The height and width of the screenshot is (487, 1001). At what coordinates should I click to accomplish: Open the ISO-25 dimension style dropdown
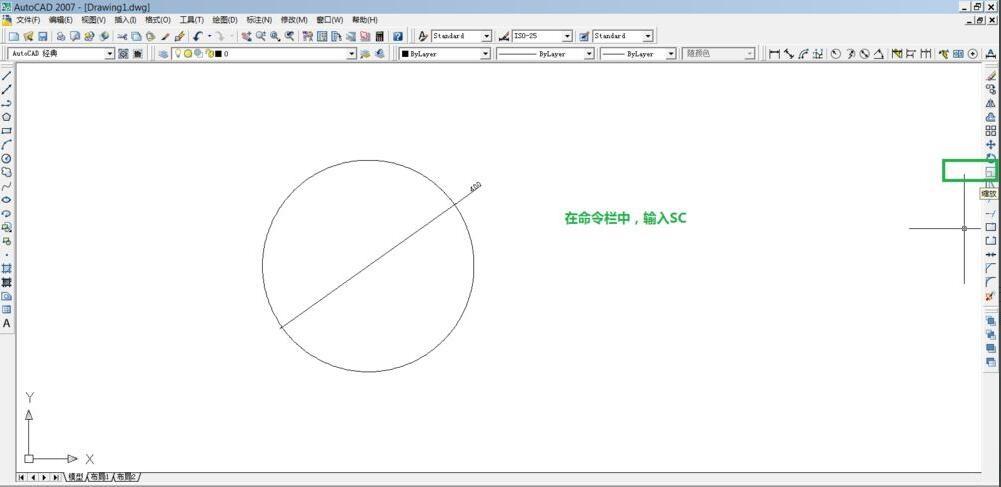point(568,36)
